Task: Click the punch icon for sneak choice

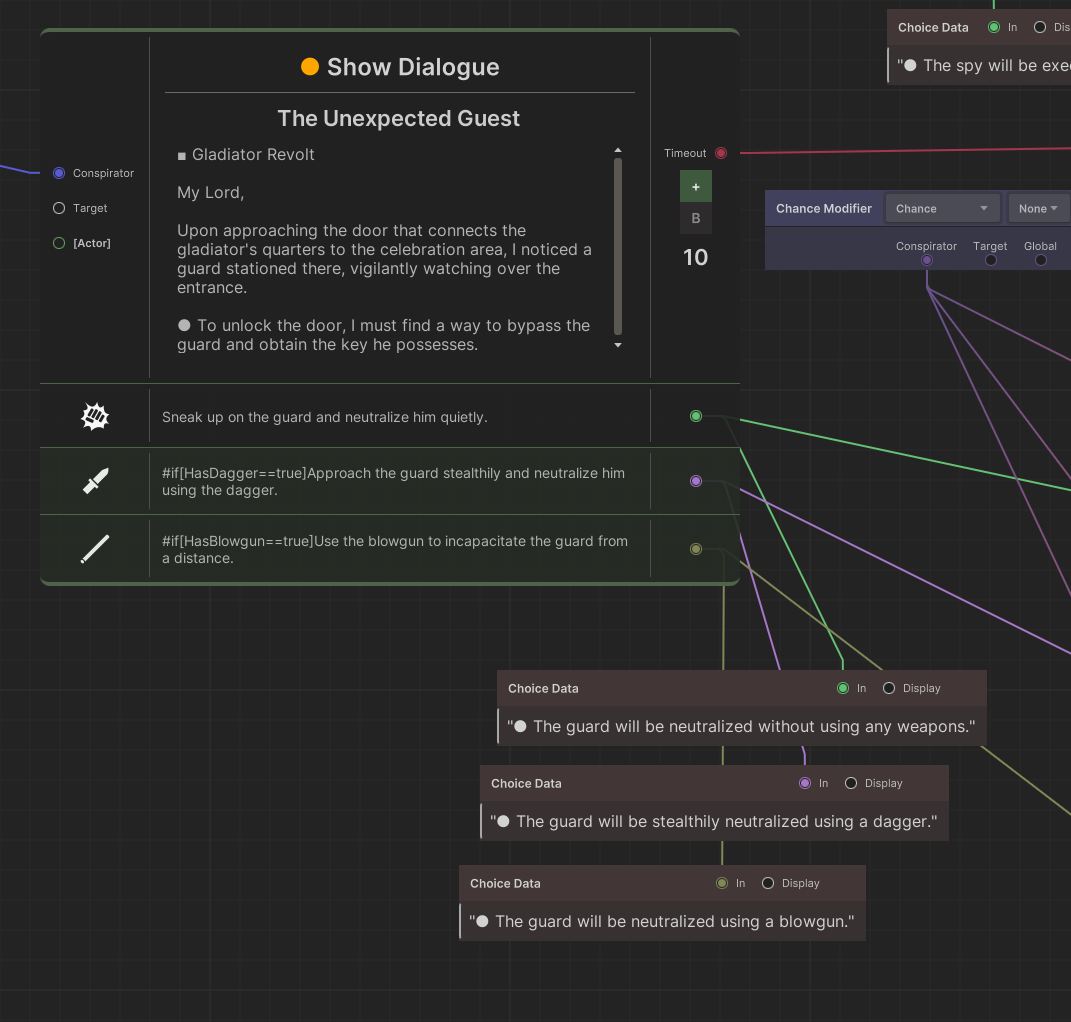Action: pyautogui.click(x=95, y=417)
